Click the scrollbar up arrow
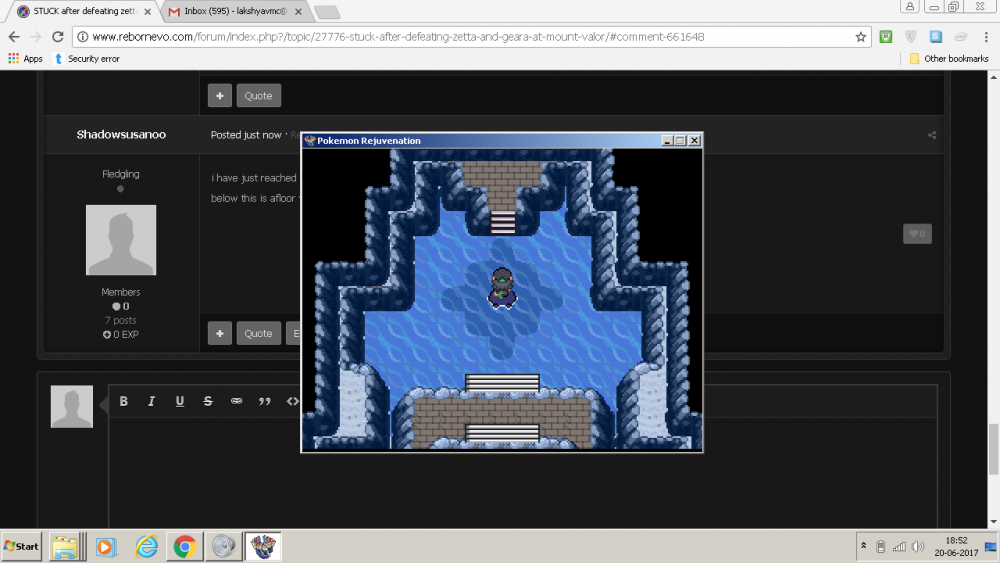 point(994,77)
